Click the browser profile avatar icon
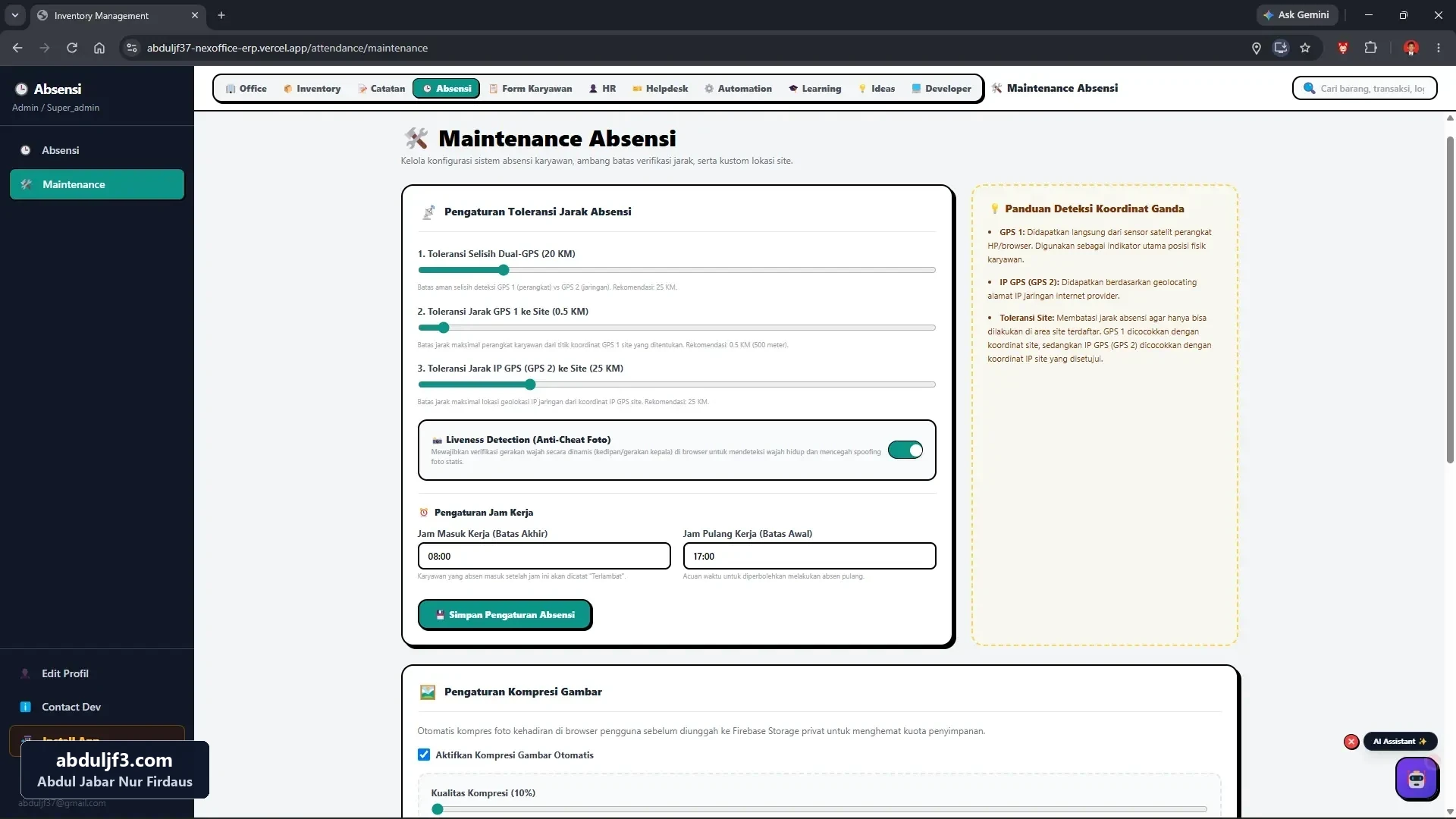 pos(1411,48)
